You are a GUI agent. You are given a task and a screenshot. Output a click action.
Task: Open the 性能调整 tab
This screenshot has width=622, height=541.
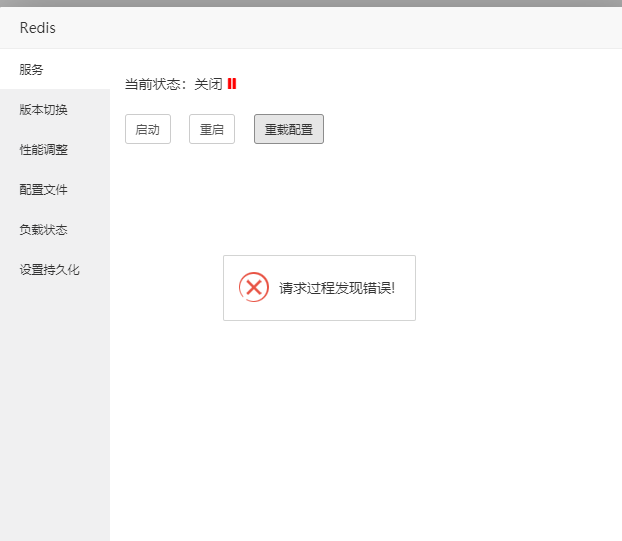pos(55,150)
